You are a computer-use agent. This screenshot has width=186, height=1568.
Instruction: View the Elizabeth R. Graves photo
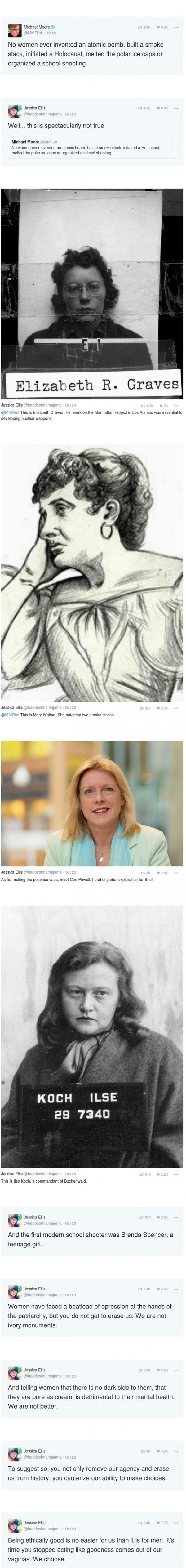pos(92,294)
